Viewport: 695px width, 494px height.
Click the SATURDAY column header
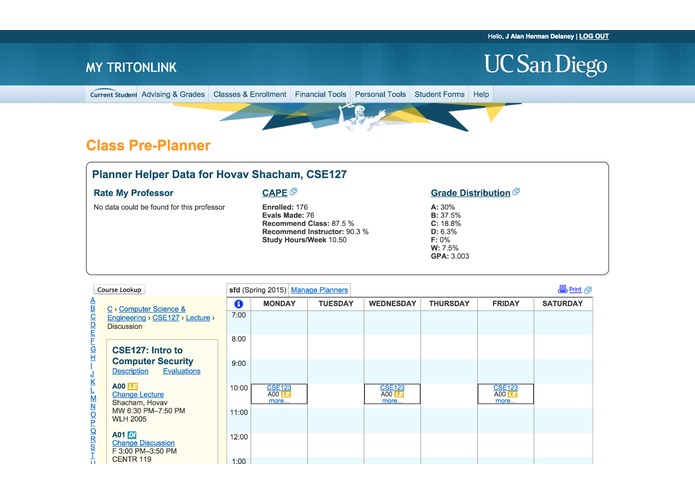click(x=563, y=304)
